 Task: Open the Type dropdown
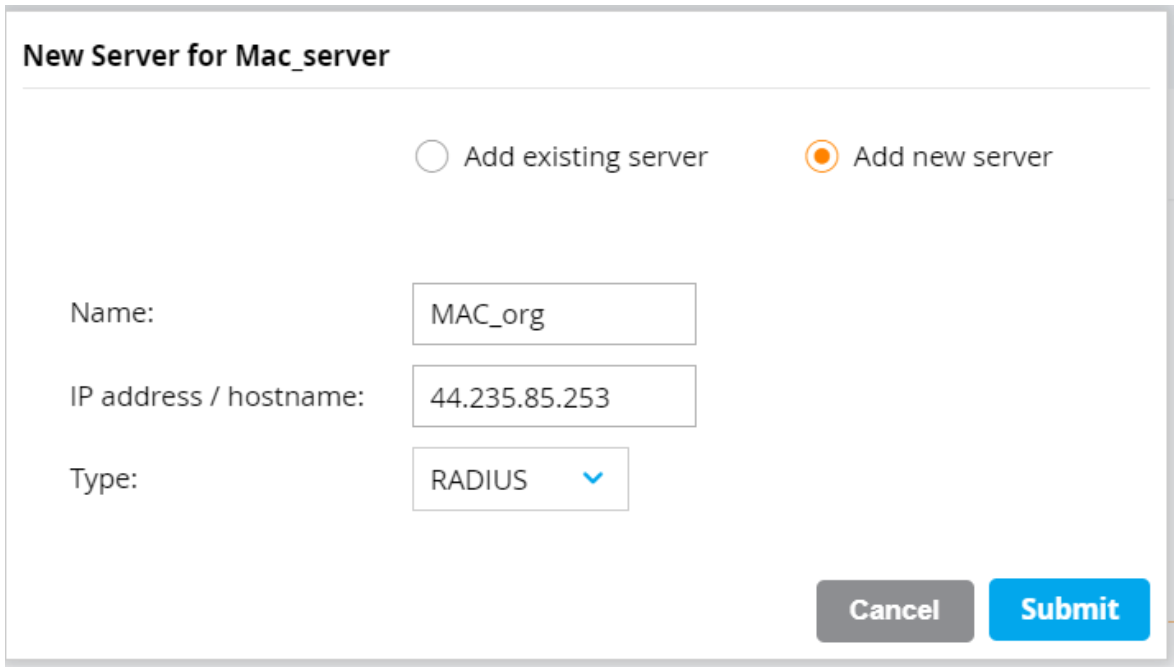pyautogui.click(x=520, y=479)
